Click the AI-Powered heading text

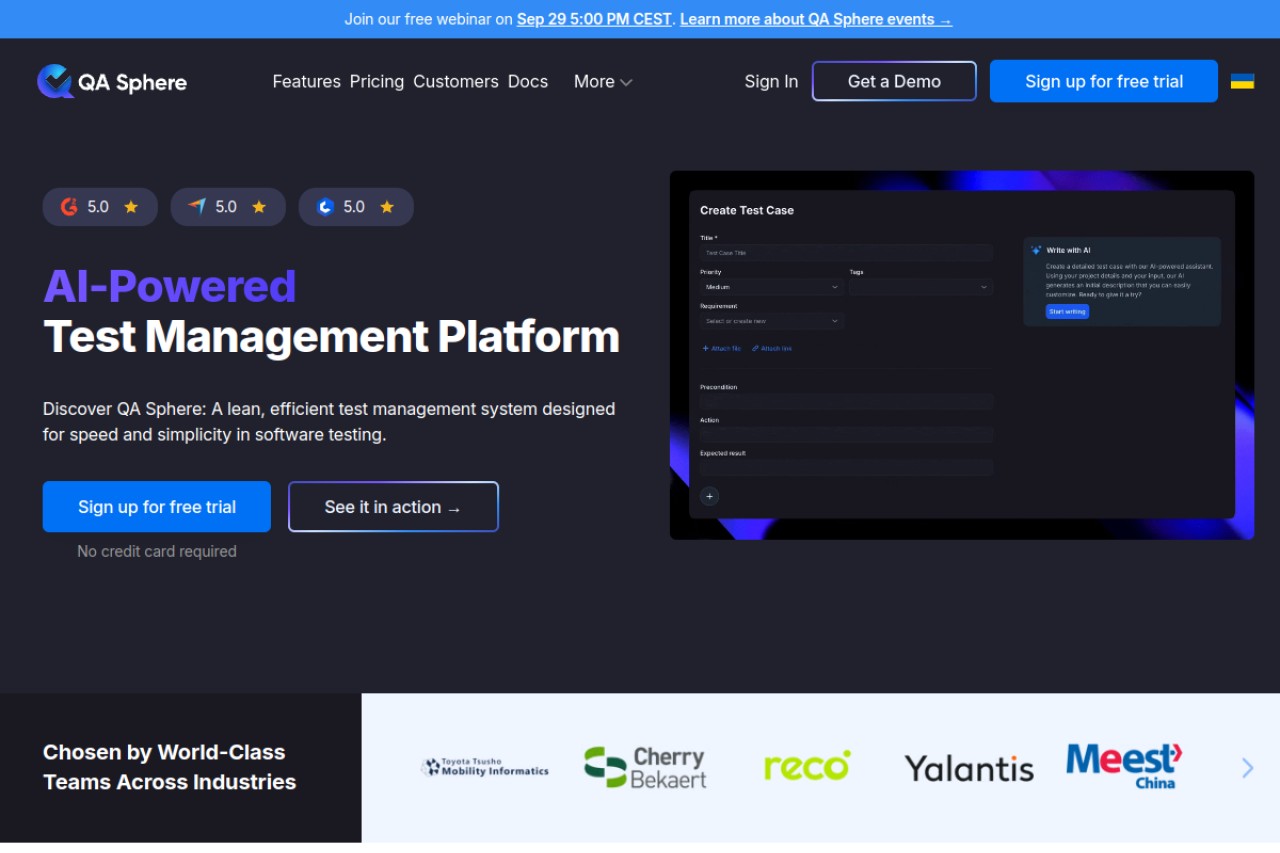[x=170, y=286]
